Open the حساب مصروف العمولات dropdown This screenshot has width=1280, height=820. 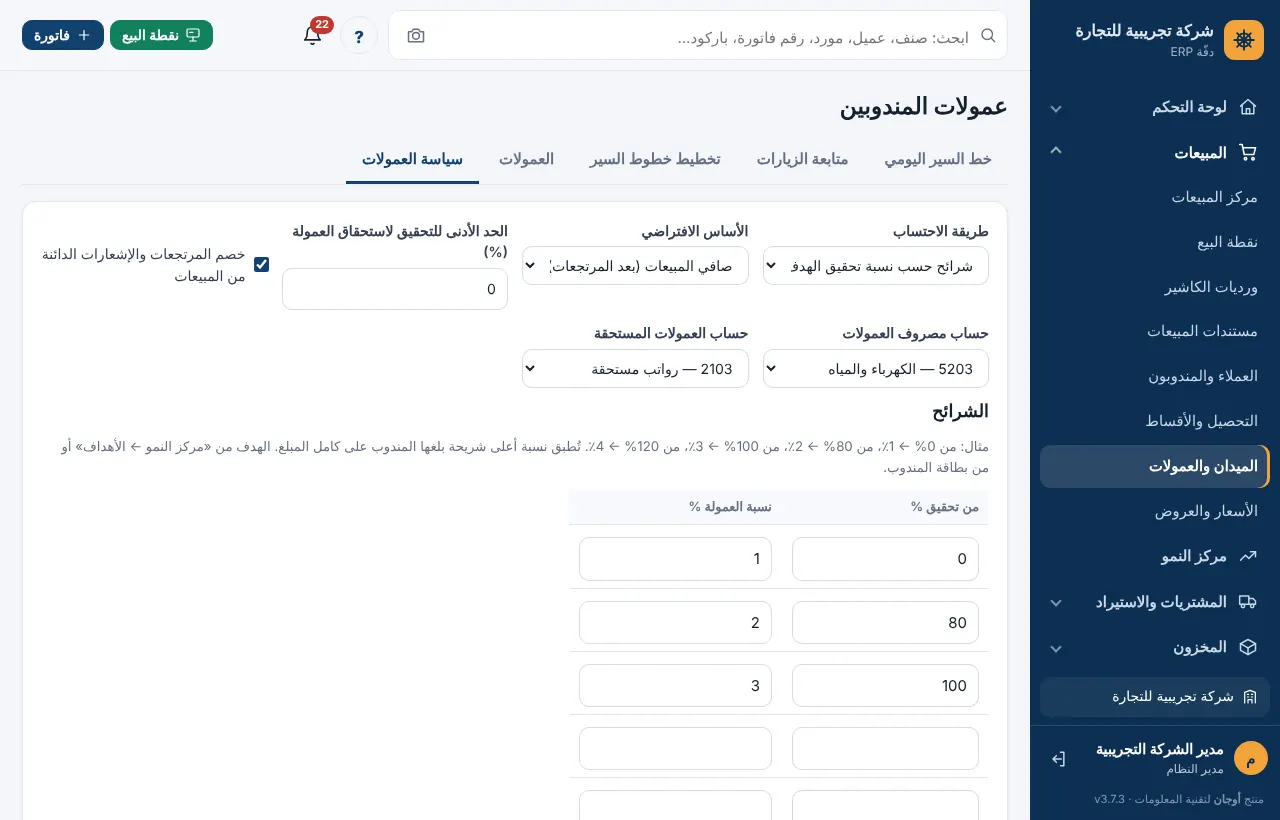[876, 369]
